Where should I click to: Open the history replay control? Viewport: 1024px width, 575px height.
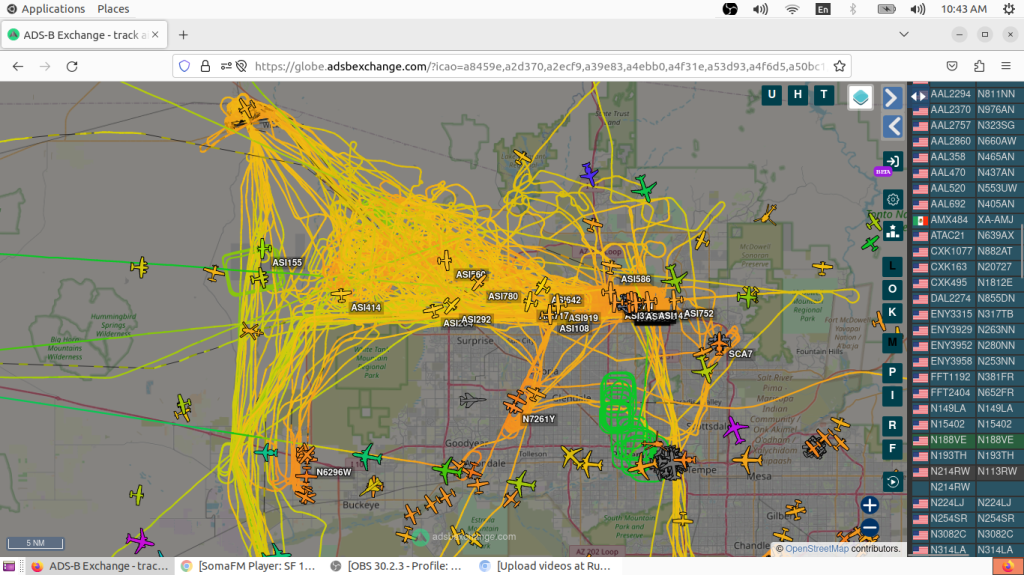[x=892, y=482]
